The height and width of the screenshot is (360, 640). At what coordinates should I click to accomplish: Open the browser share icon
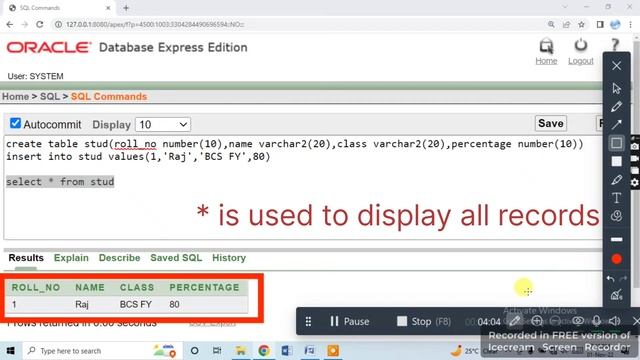(566, 24)
